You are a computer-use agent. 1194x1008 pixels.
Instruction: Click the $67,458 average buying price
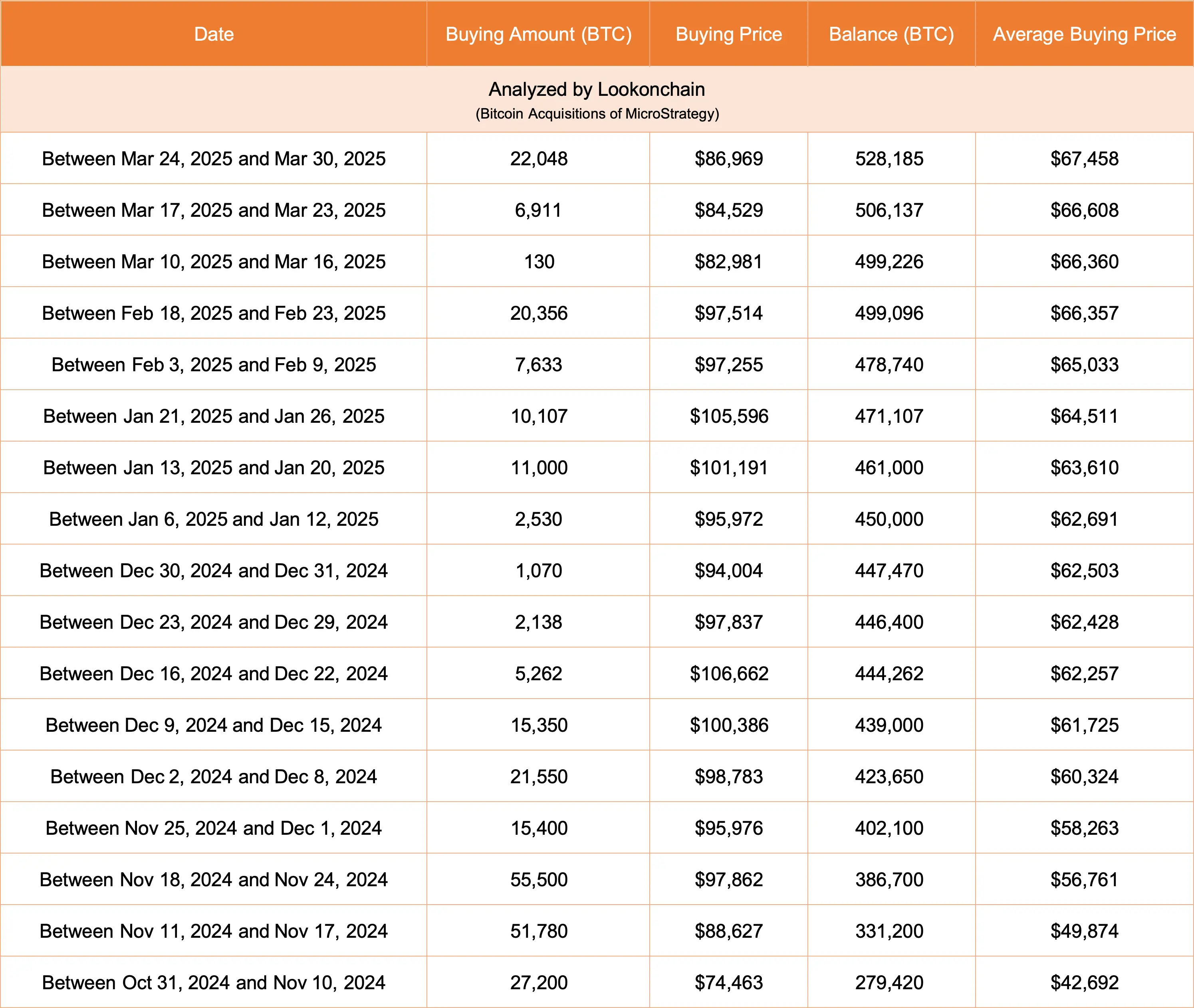click(1083, 159)
